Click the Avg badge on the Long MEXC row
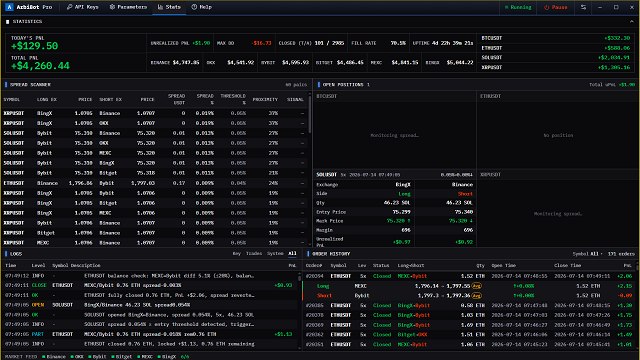 pyautogui.click(x=476, y=286)
